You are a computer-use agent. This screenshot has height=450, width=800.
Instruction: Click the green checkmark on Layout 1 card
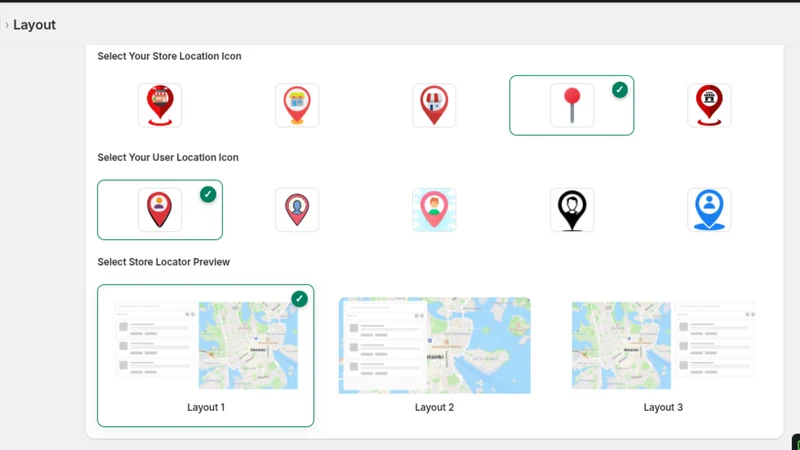pos(299,298)
